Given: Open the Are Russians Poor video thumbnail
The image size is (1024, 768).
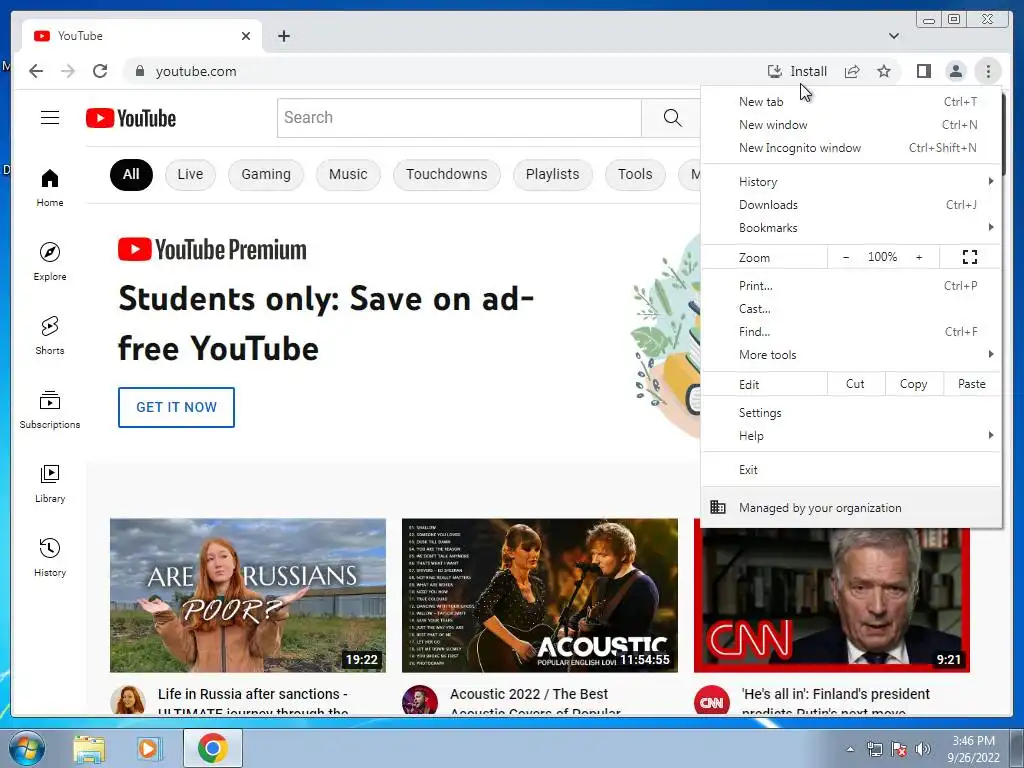Looking at the screenshot, I should [x=248, y=595].
